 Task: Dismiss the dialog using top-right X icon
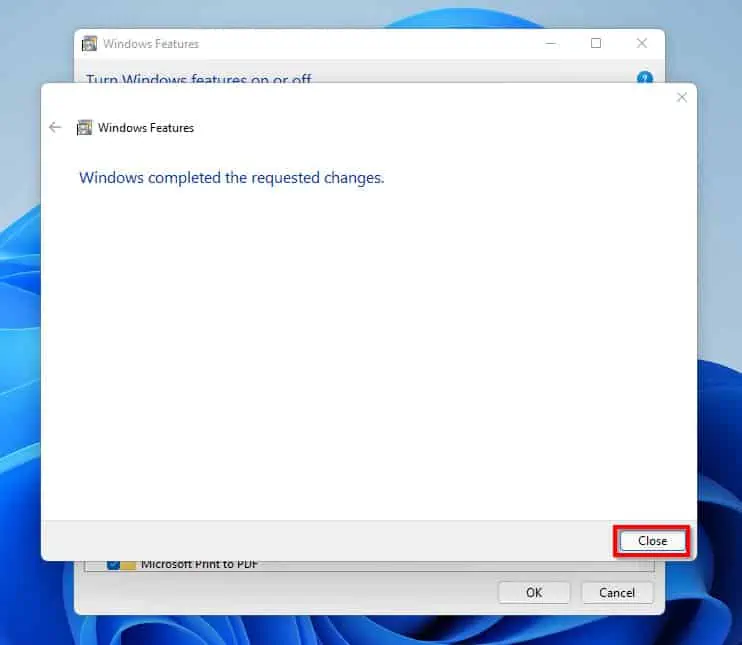681,97
